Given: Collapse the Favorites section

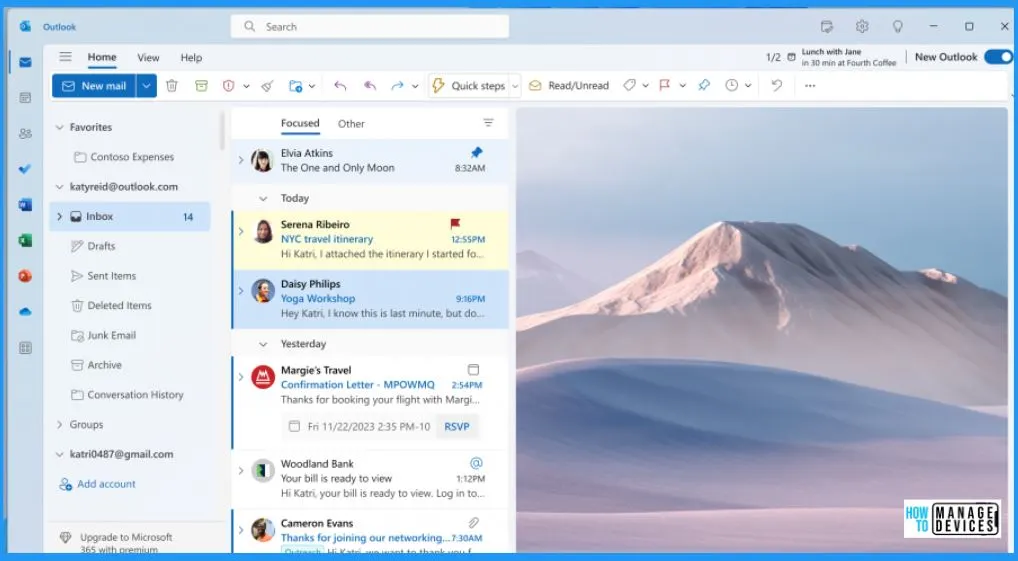Looking at the screenshot, I should click(x=59, y=127).
